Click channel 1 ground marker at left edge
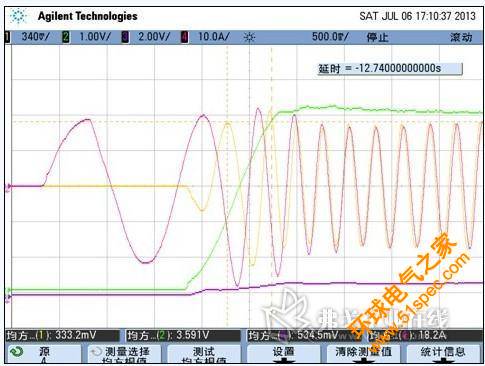 (x=9, y=187)
